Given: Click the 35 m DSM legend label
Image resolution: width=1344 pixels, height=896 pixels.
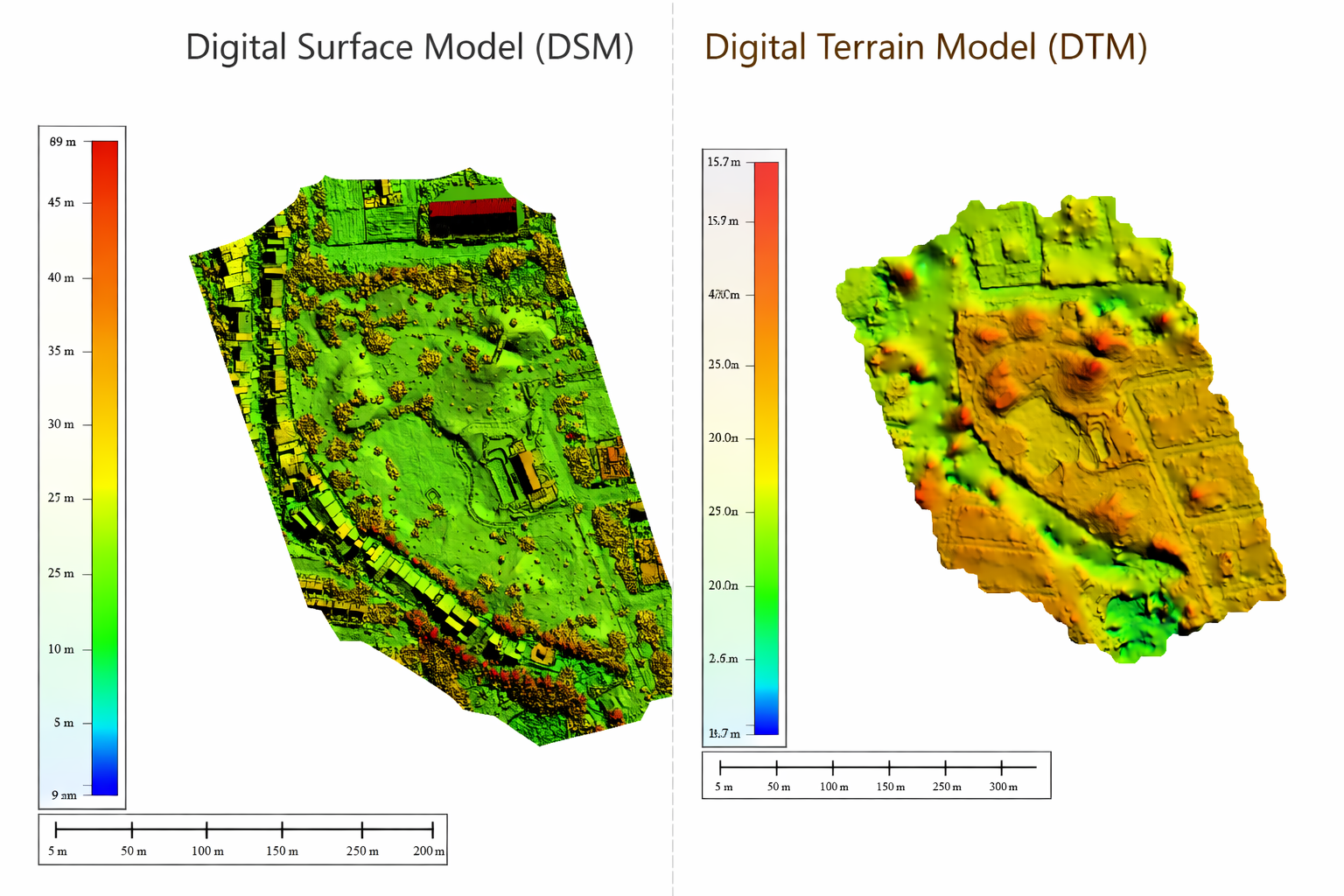Looking at the screenshot, I should tap(61, 352).
